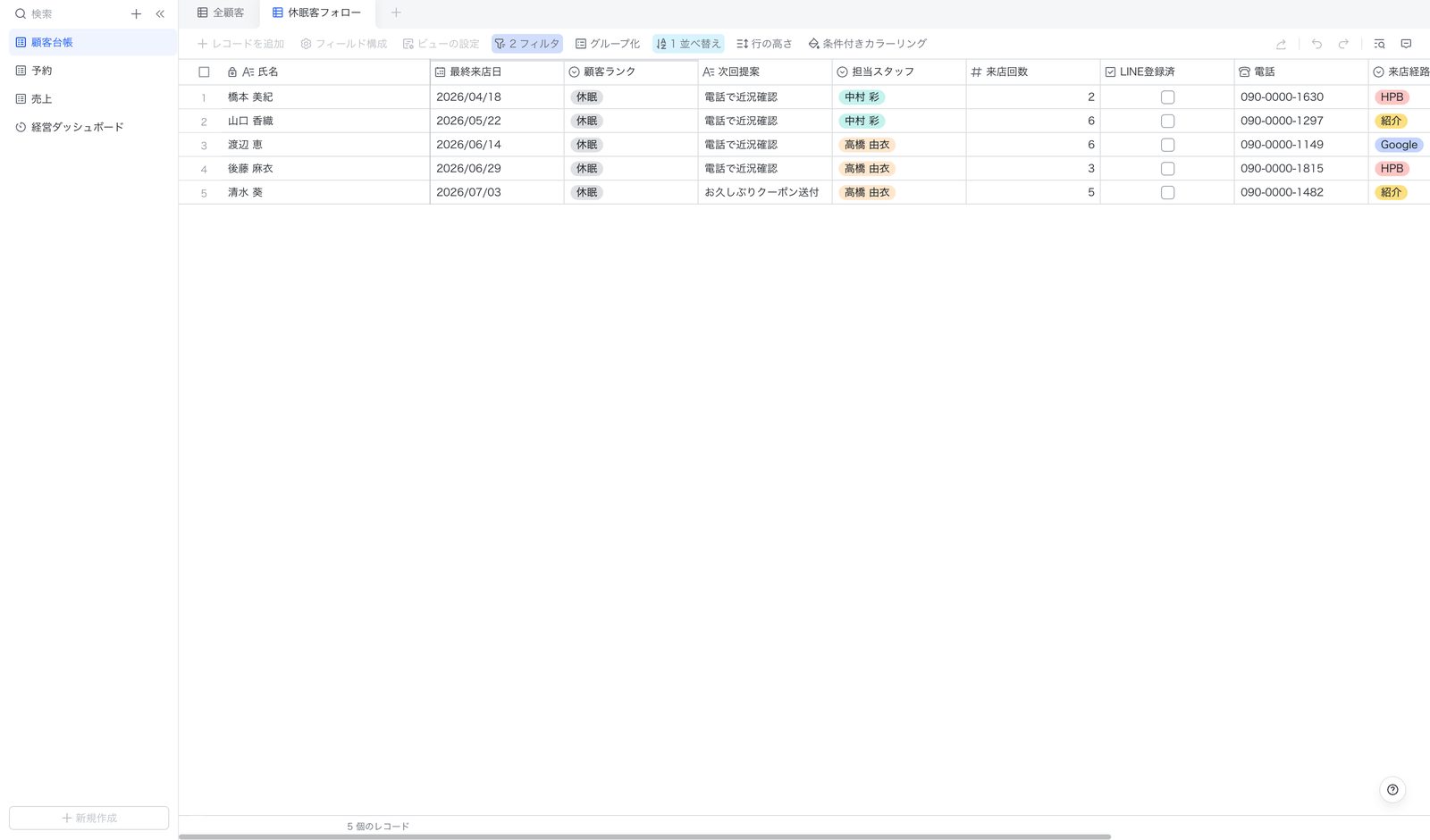Screen dimensions: 1430x840
Task: Open the 2 フィルタ filter menu
Action: coord(526,44)
